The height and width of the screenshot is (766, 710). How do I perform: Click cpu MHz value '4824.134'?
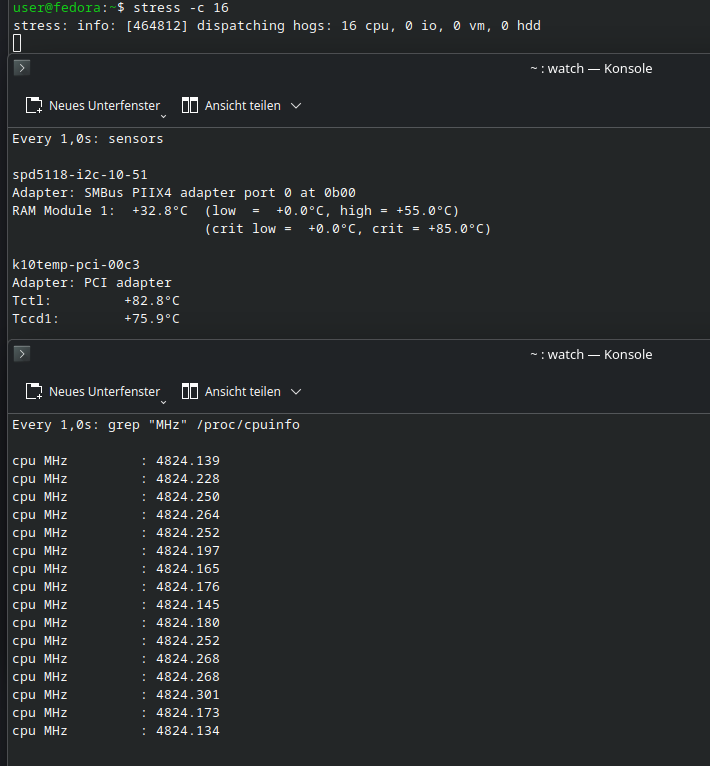pos(188,731)
